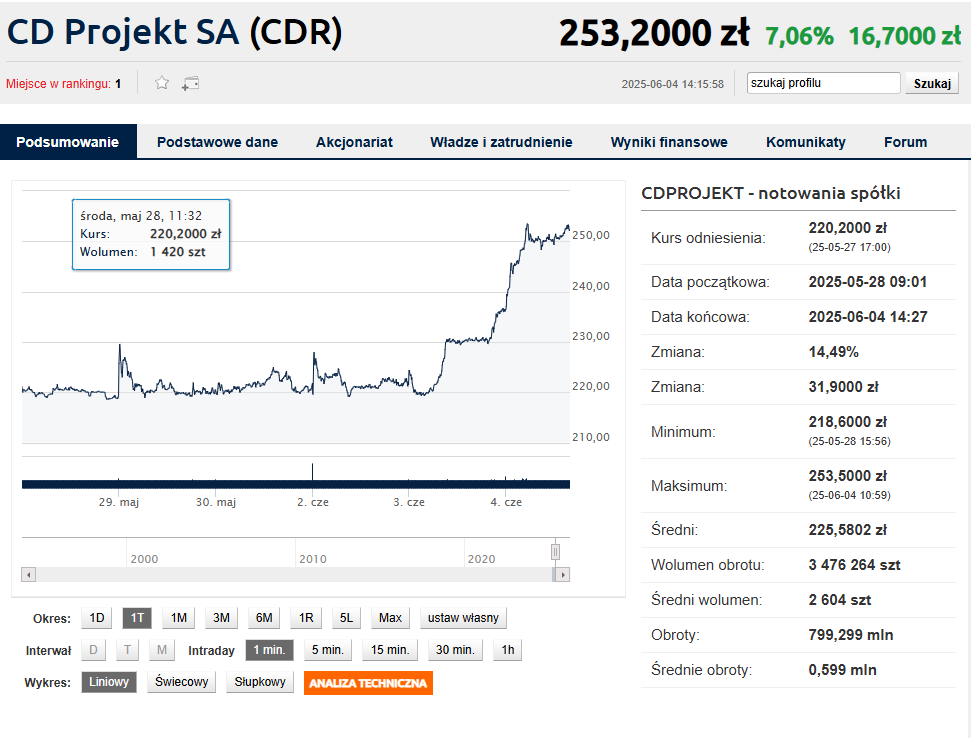This screenshot has width=973, height=738.
Task: Click the right arrow of chart scrollbar
Action: (562, 575)
